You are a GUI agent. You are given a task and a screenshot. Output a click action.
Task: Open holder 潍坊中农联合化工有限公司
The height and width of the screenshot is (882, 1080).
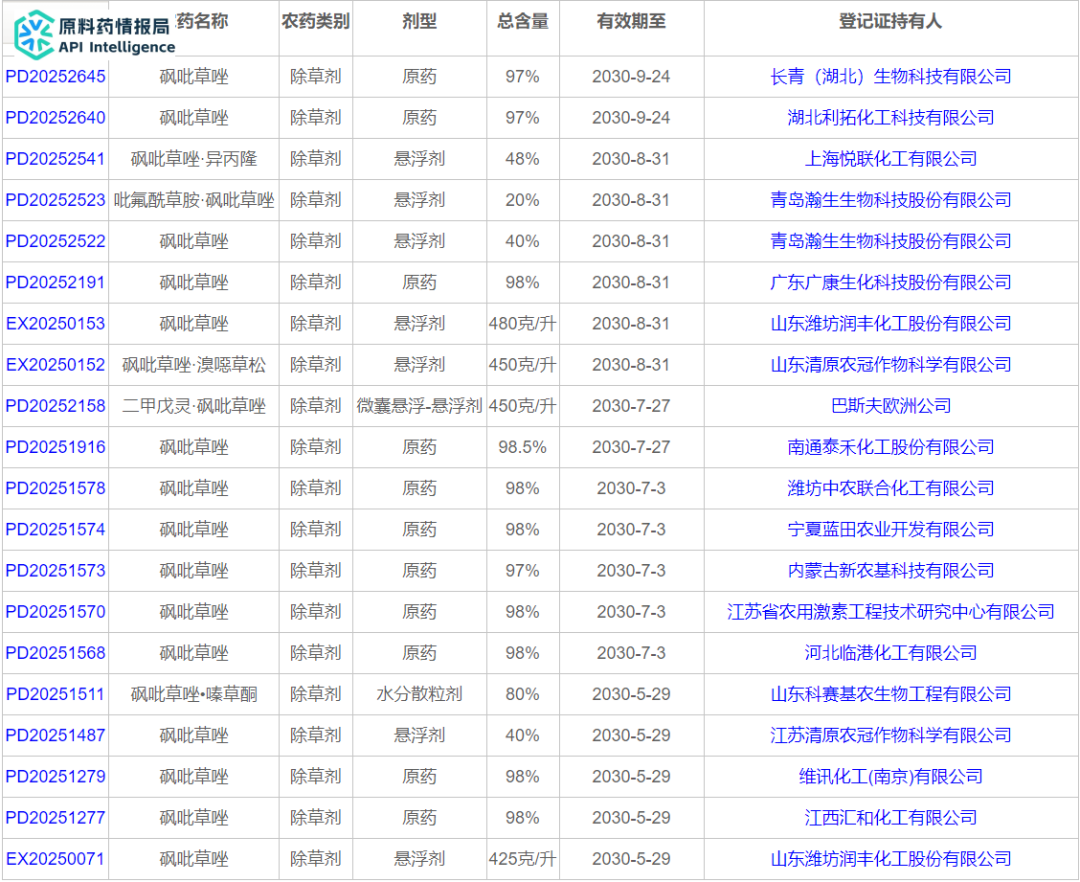click(x=891, y=488)
